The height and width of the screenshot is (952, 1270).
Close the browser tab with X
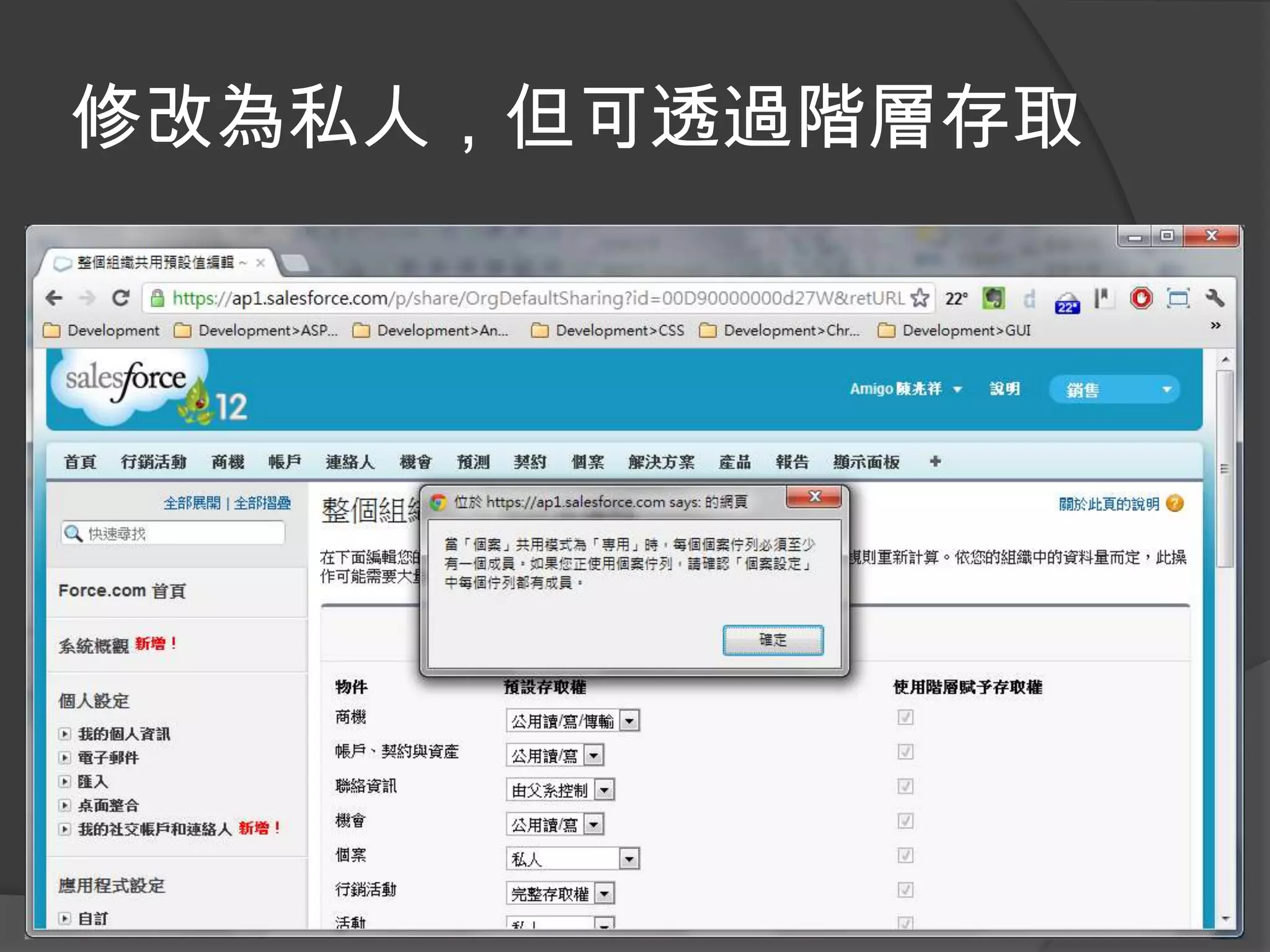260,263
